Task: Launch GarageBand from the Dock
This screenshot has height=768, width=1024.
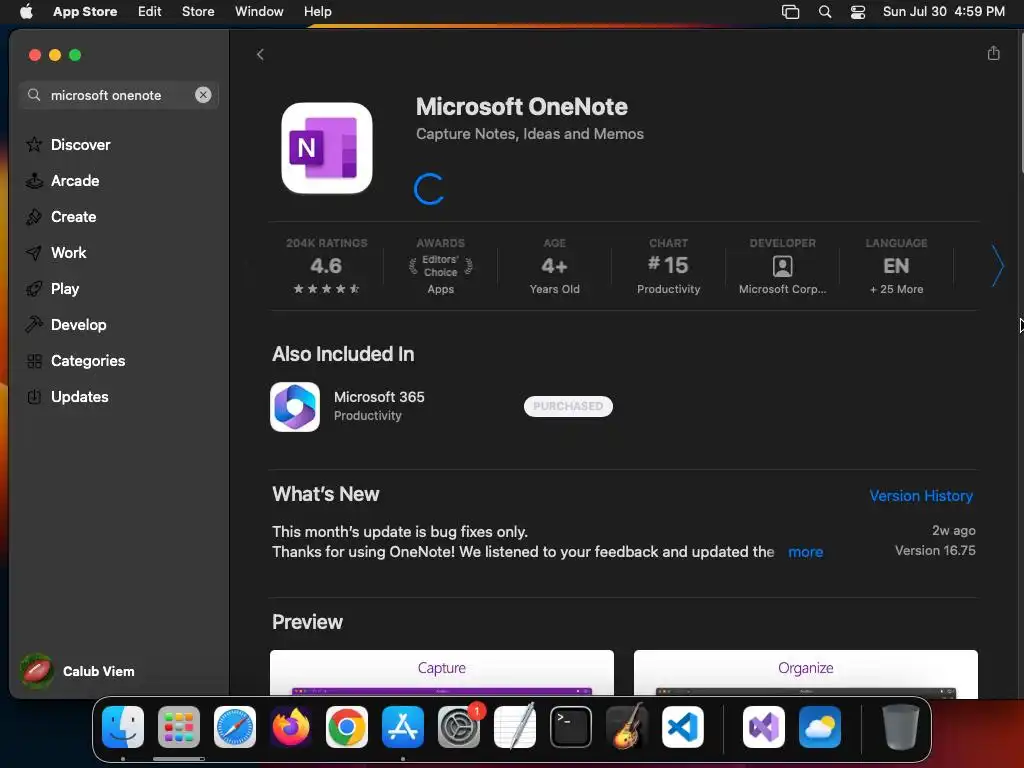Action: [627, 727]
